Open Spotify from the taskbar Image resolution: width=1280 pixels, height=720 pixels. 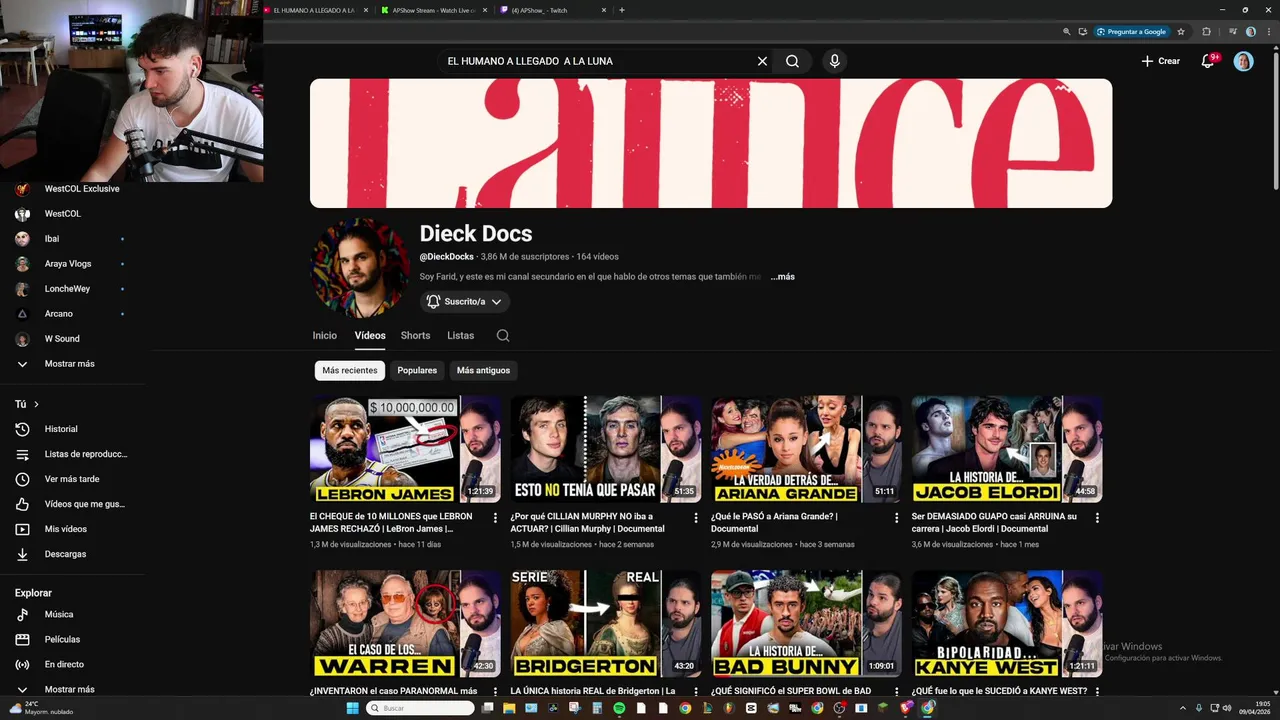click(619, 708)
